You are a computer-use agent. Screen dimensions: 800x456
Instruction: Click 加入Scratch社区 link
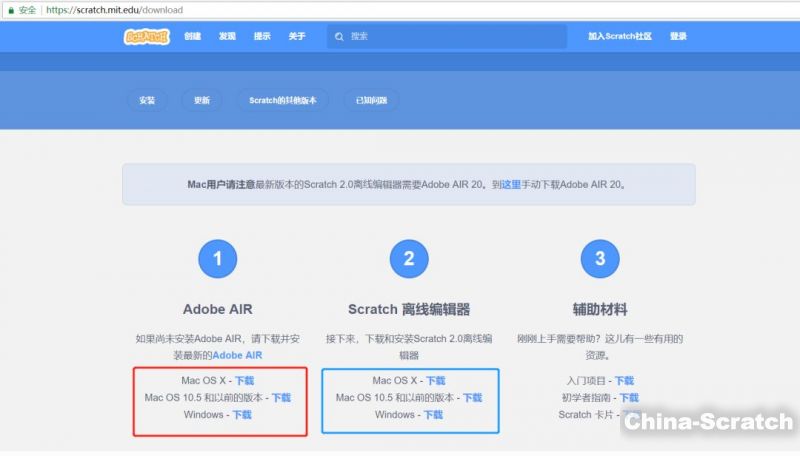coord(620,36)
